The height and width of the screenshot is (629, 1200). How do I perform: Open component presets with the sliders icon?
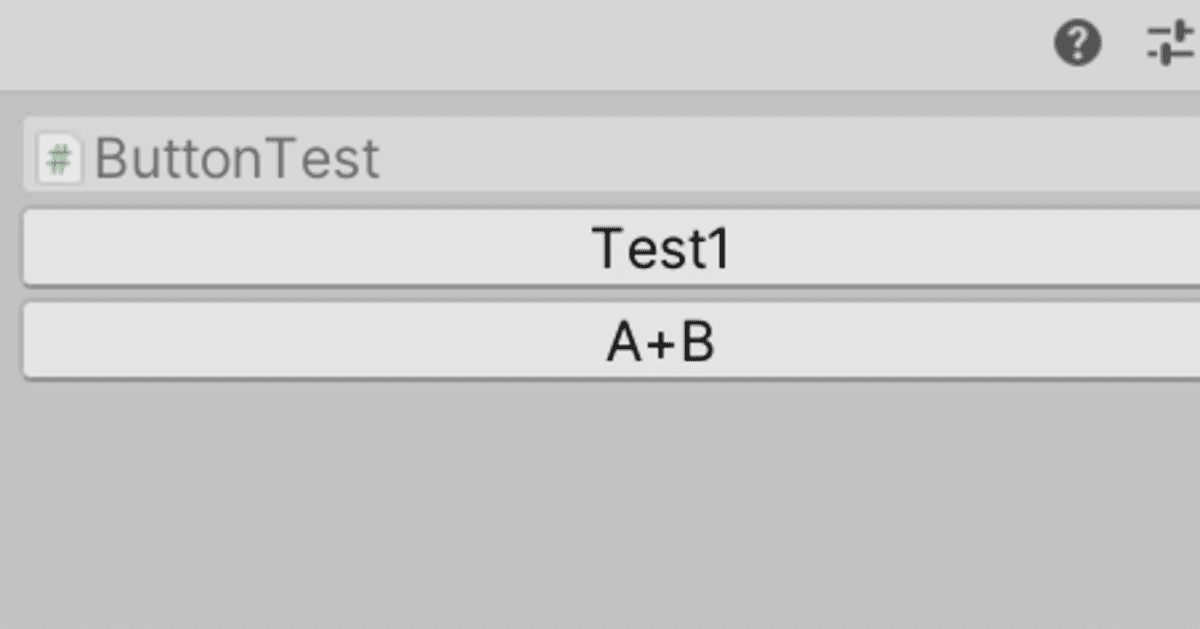1172,44
